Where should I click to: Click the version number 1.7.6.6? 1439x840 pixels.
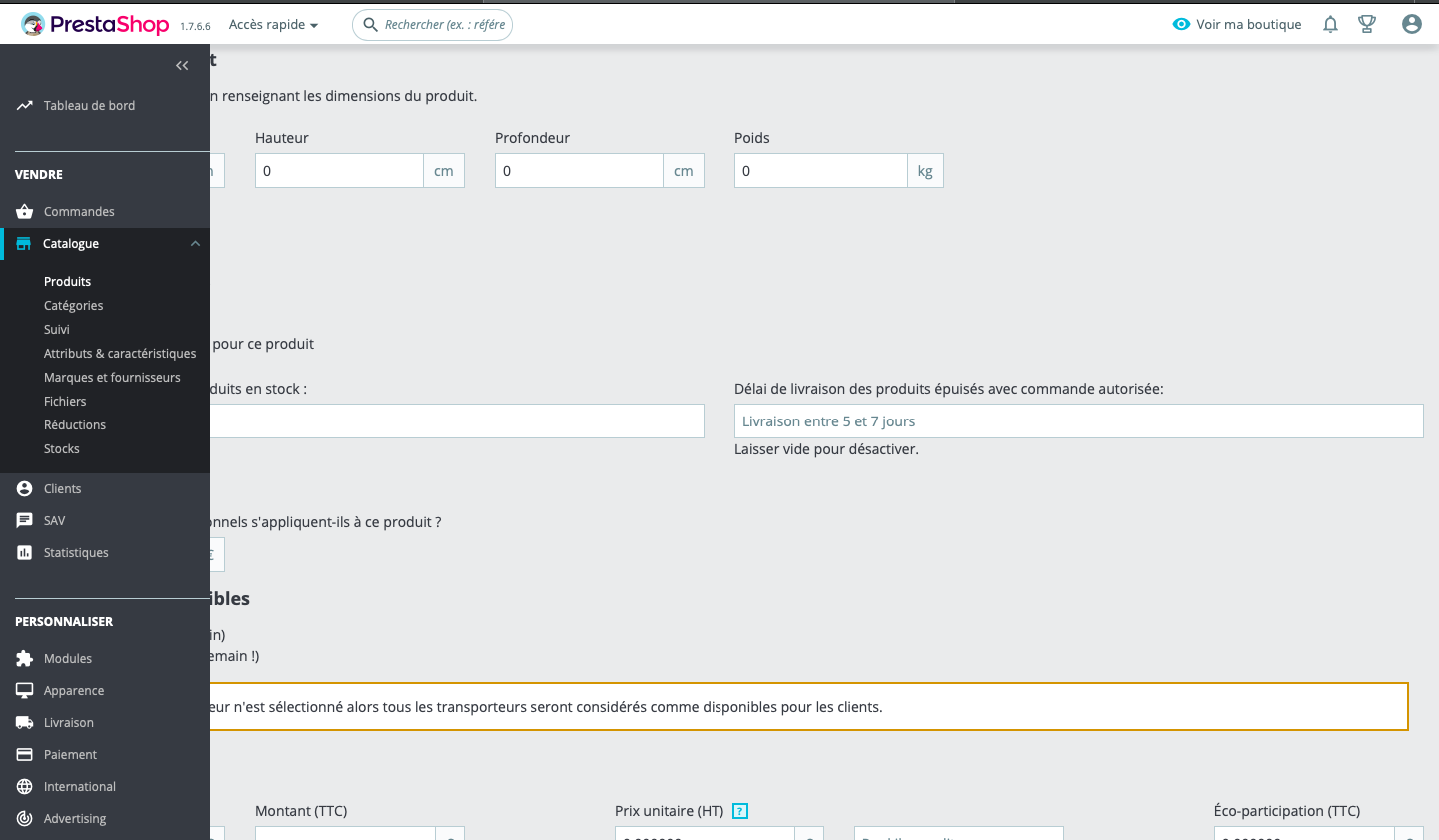pyautogui.click(x=195, y=27)
